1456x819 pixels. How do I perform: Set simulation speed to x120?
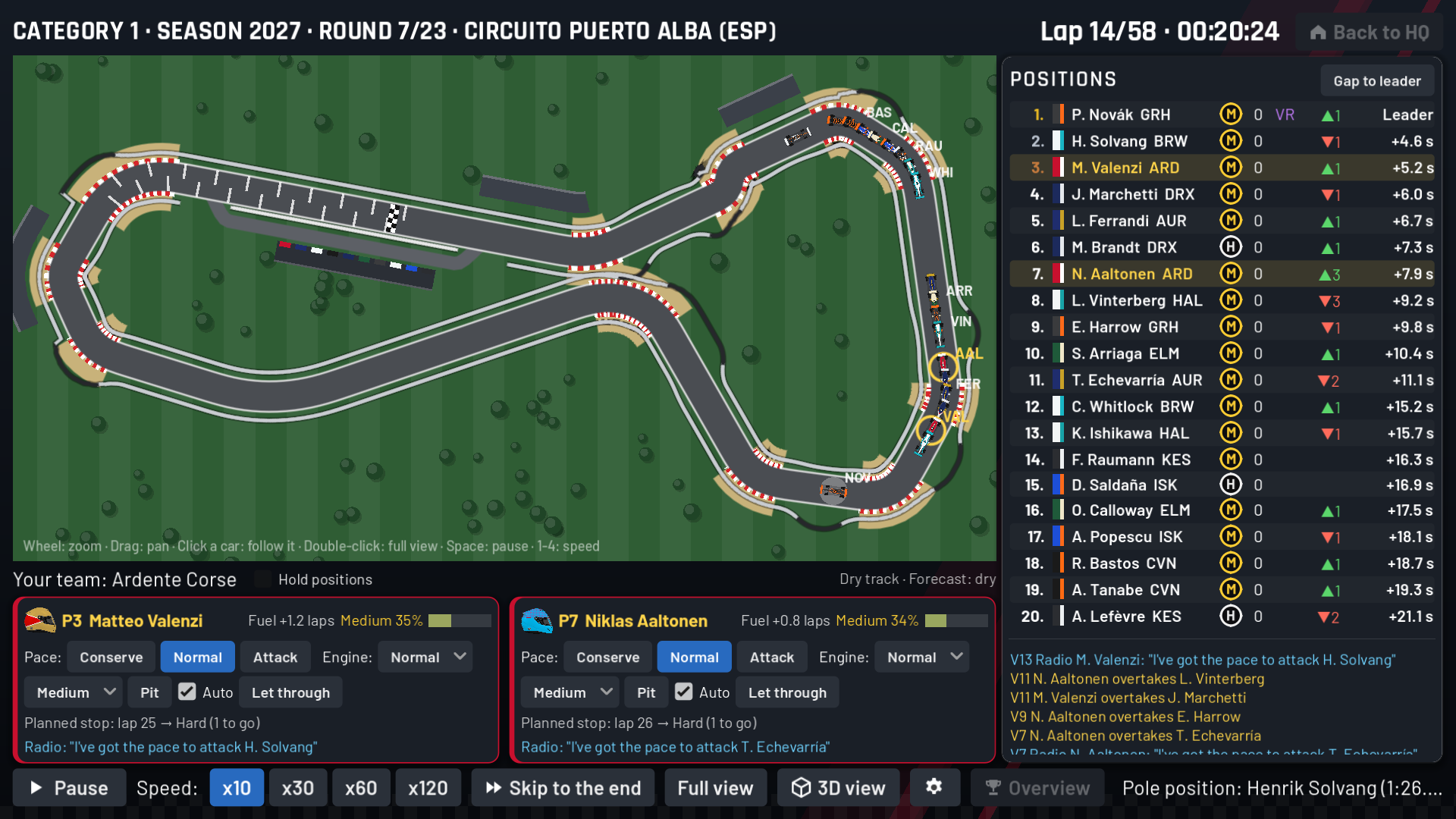(x=428, y=788)
